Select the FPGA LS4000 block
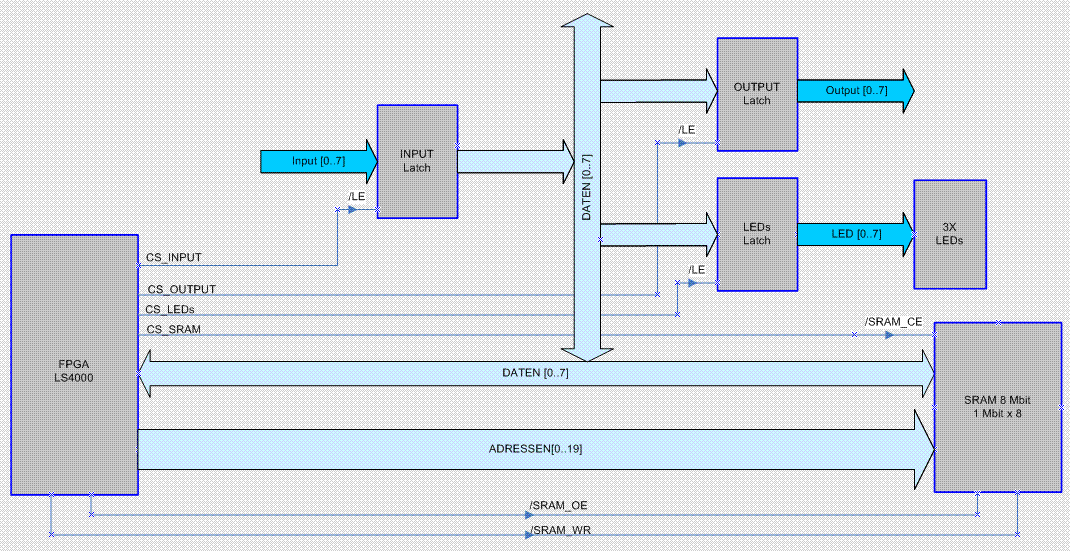This screenshot has height=551, width=1070. click(x=74, y=364)
